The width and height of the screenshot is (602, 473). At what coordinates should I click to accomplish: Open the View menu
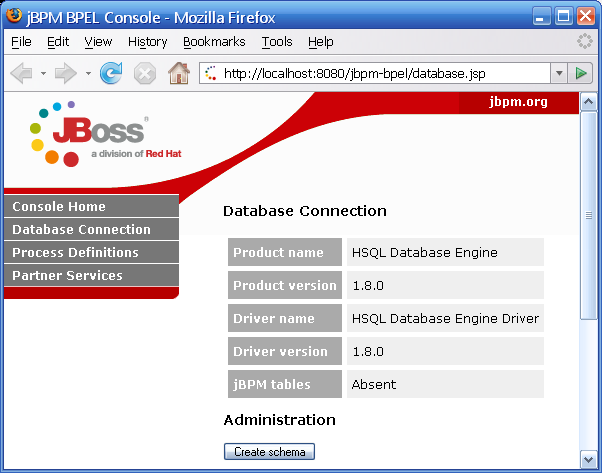click(98, 41)
